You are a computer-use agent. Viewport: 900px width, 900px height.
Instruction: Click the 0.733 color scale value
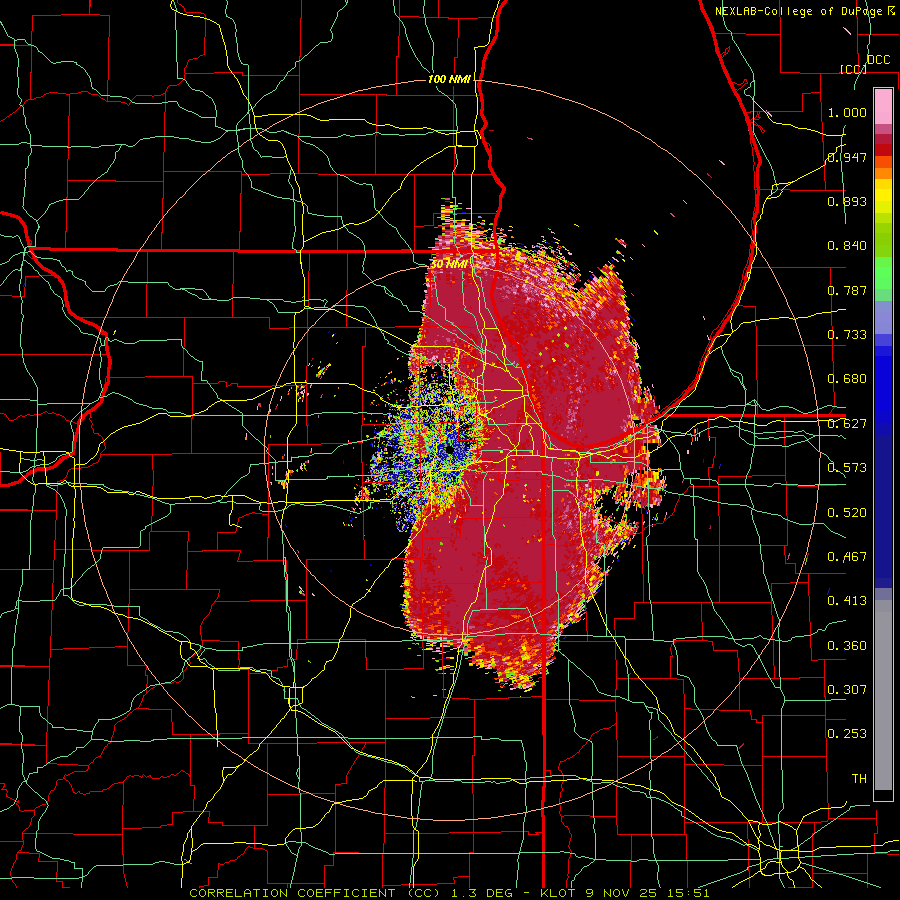(x=847, y=335)
